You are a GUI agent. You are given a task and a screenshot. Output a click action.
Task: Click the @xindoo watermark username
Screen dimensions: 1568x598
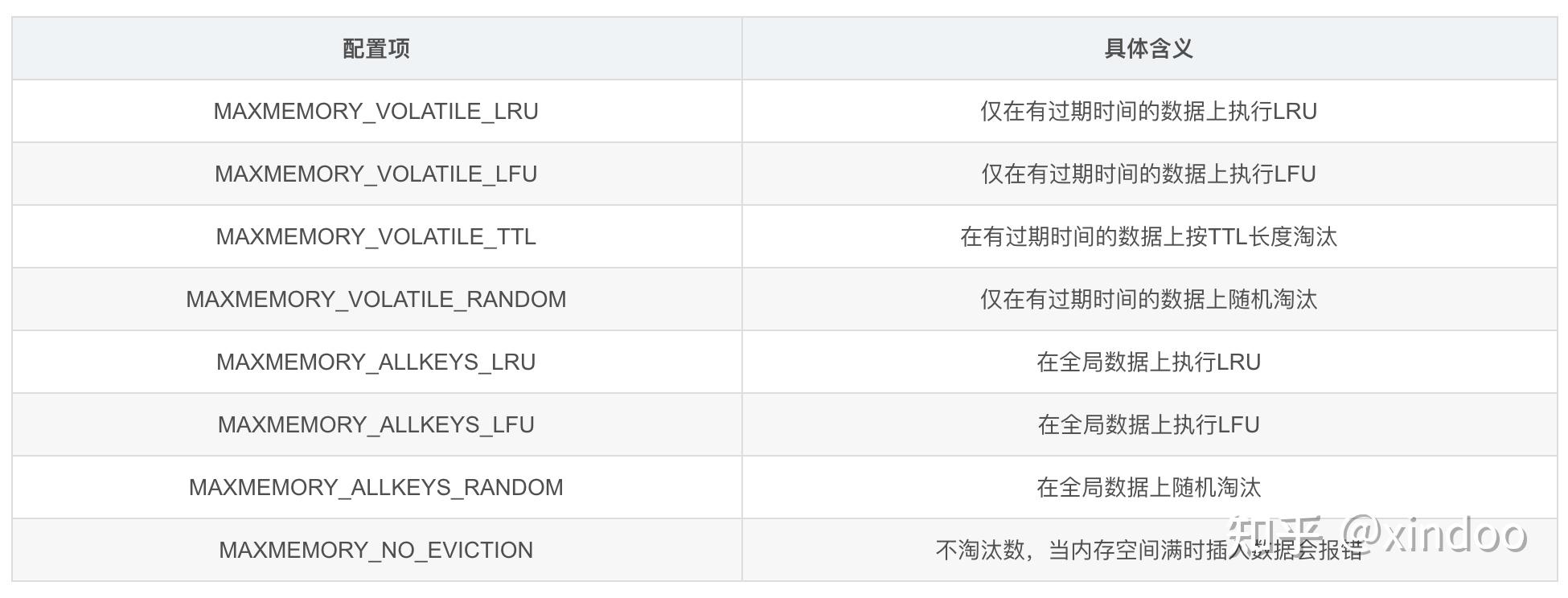coord(1435,533)
